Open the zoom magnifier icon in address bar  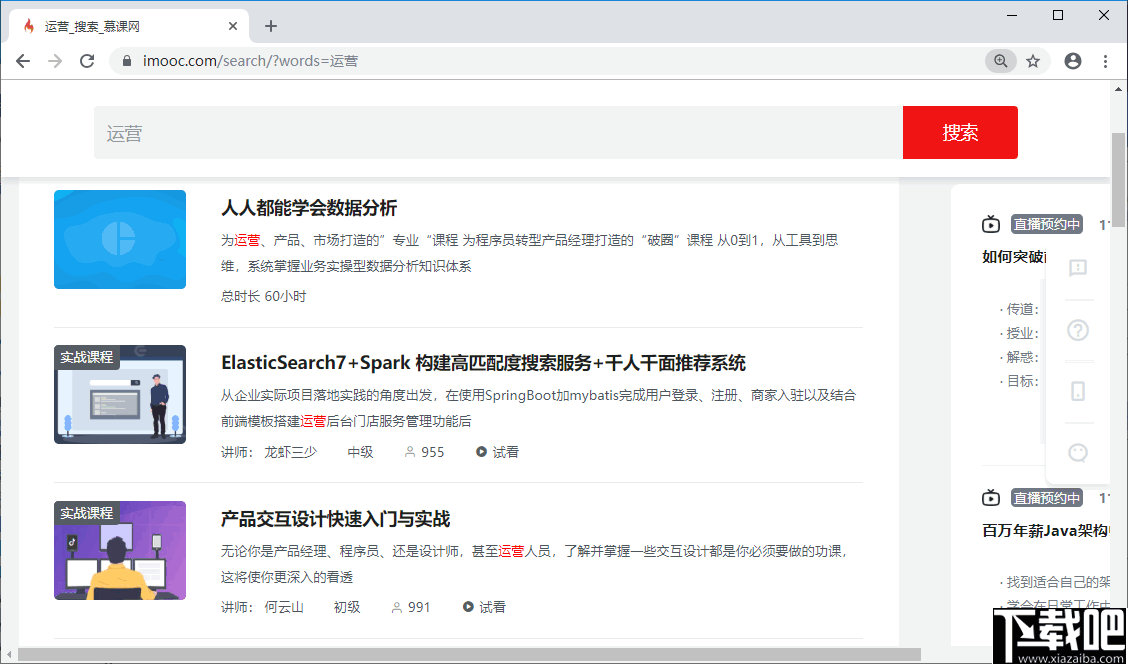(x=1001, y=61)
